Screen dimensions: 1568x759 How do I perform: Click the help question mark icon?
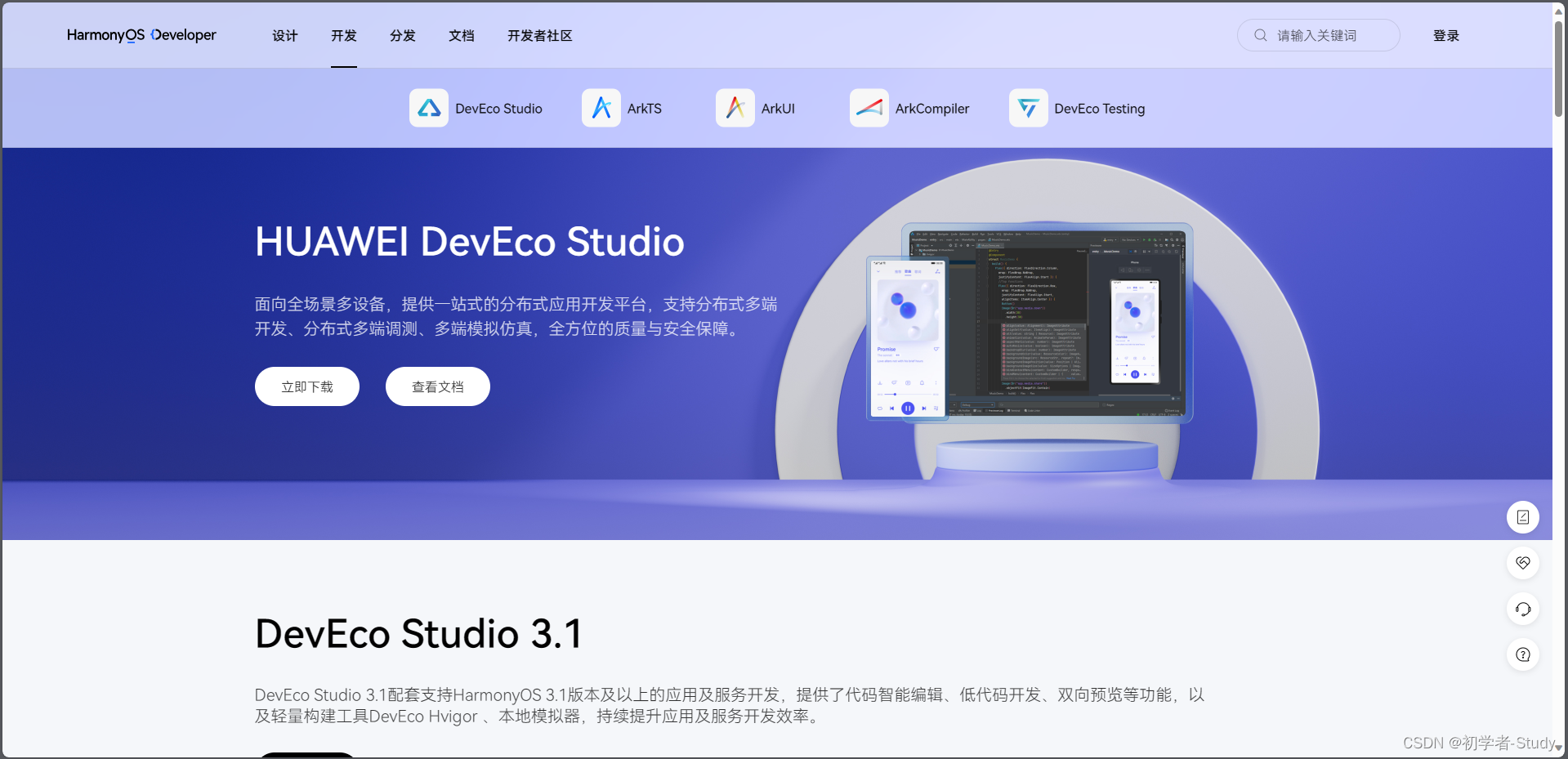point(1523,654)
